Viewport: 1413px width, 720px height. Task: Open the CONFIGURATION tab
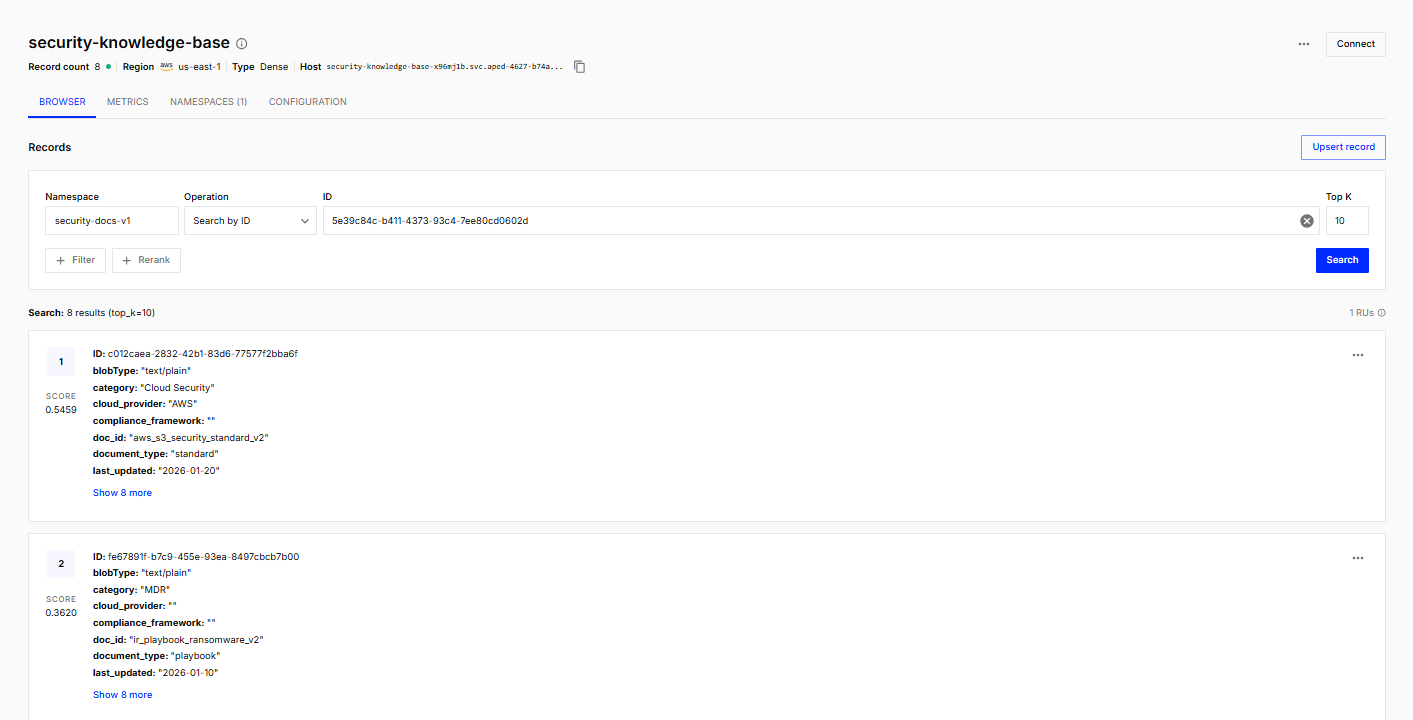click(308, 102)
